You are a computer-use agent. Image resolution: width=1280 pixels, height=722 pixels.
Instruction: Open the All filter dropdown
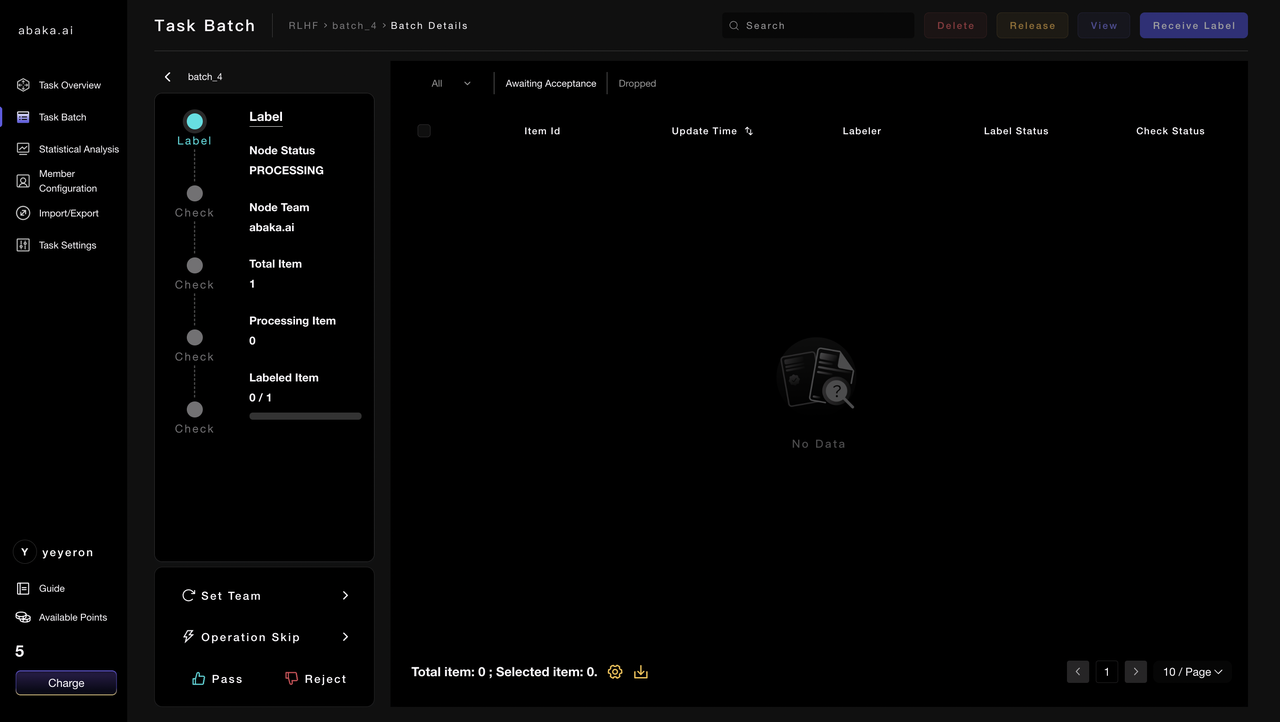pos(451,84)
